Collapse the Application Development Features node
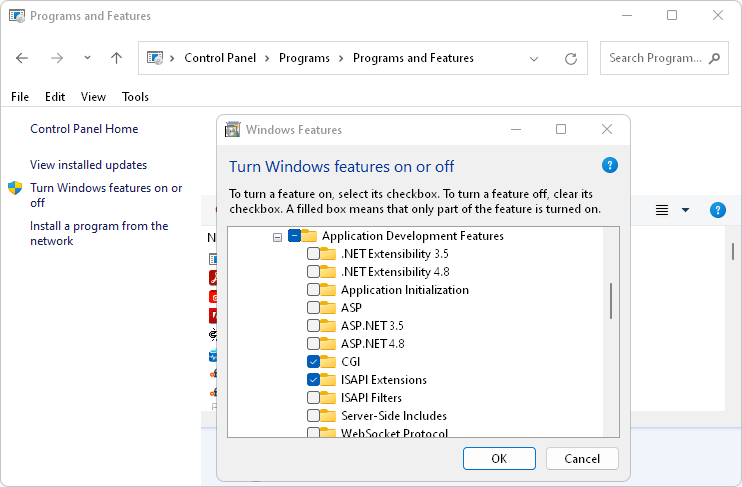The height and width of the screenshot is (487, 742). point(277,236)
